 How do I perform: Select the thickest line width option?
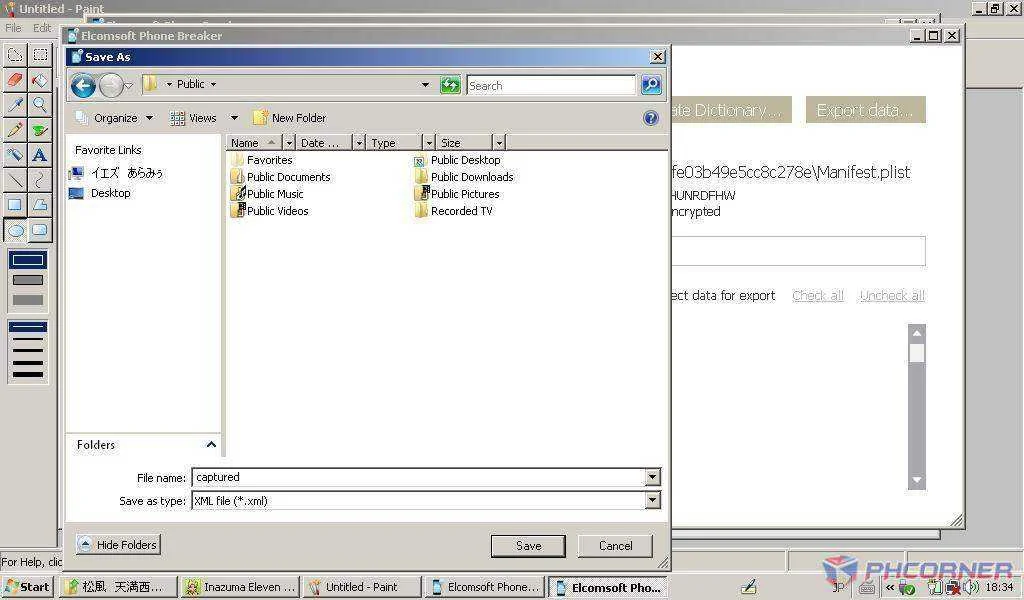pos(28,374)
